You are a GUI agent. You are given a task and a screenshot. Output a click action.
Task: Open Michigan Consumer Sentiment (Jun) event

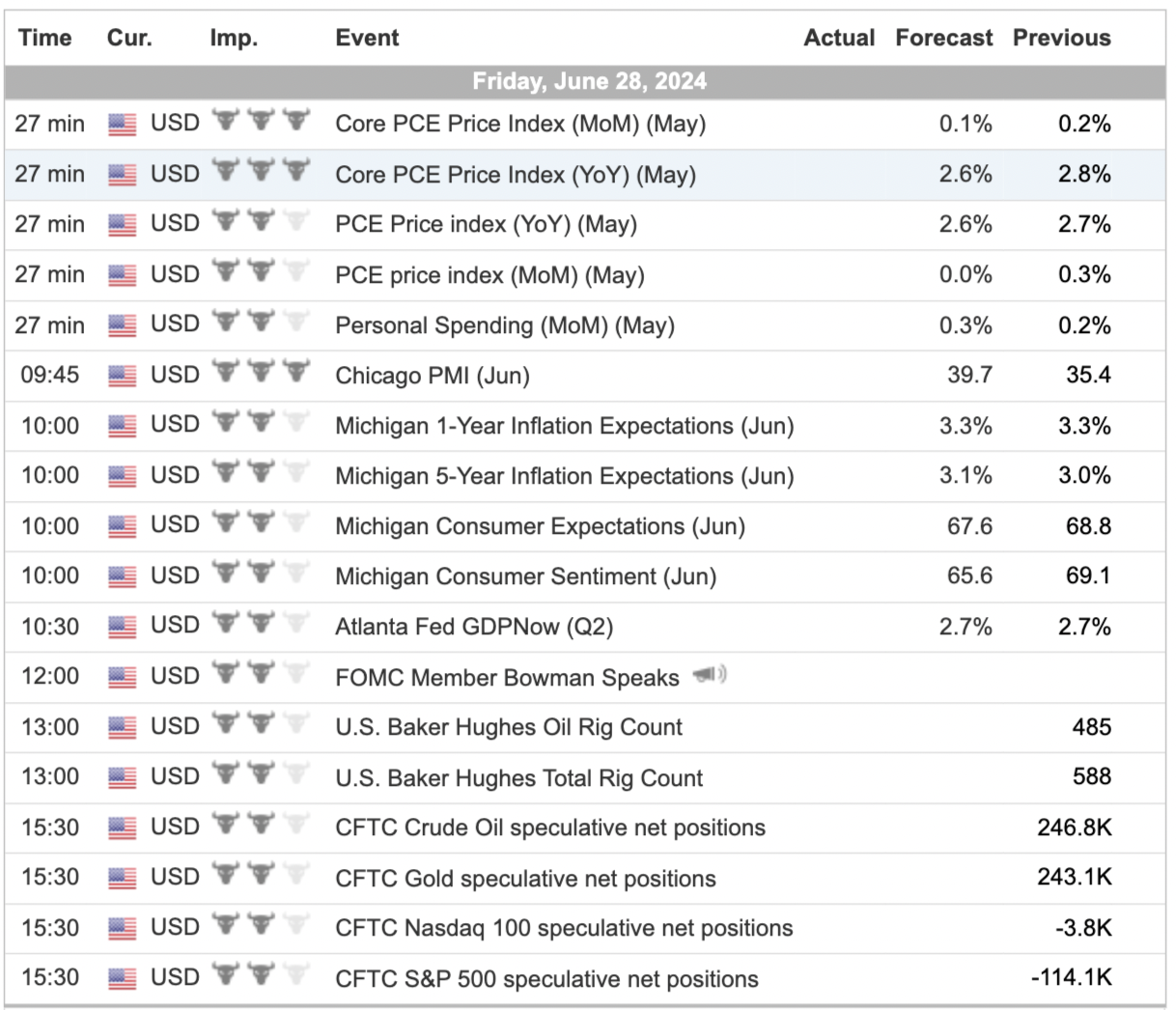pos(525,576)
